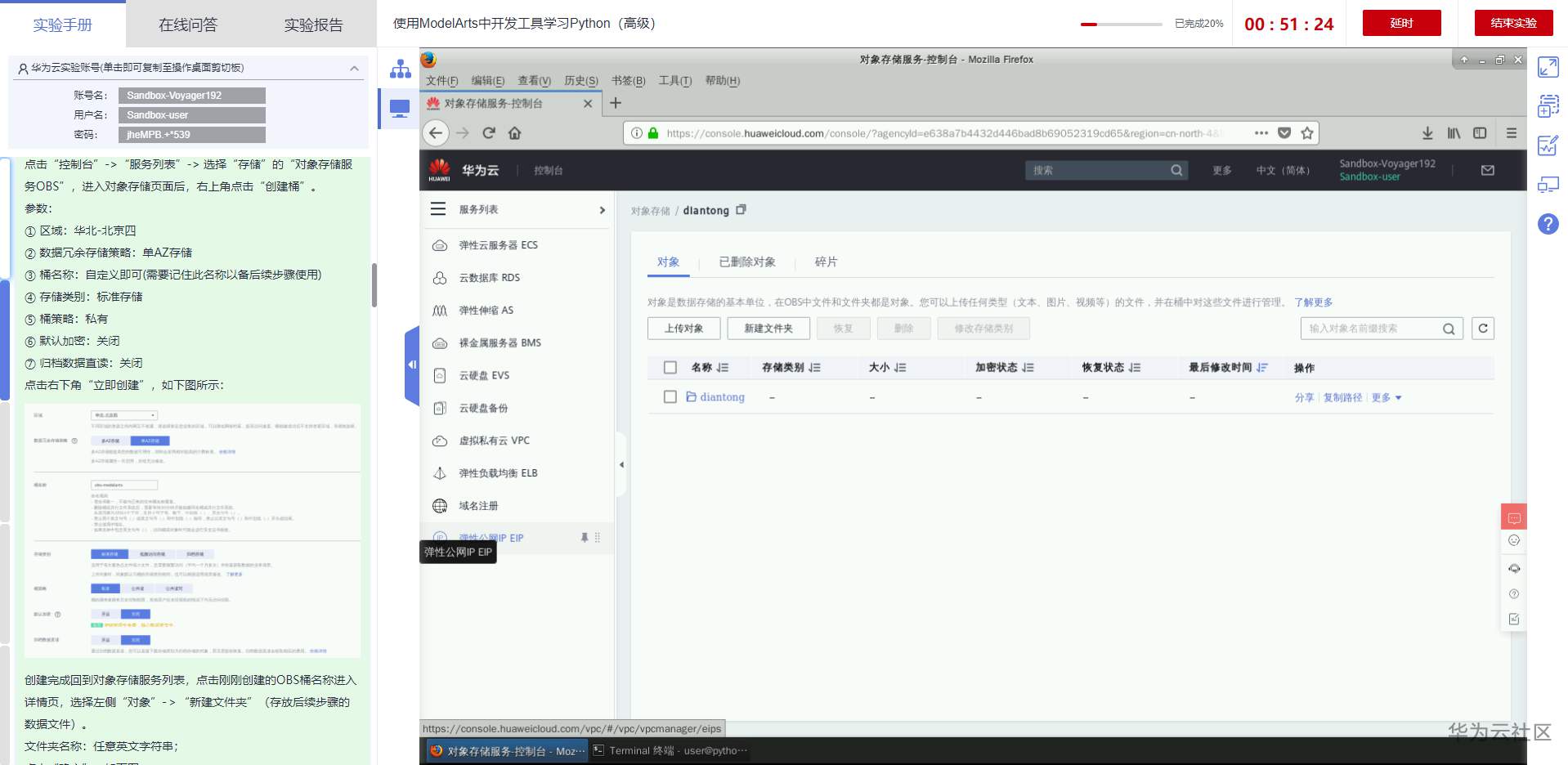Click the lab manual vertical scrollbar
The image size is (1568, 765).
pos(374,285)
